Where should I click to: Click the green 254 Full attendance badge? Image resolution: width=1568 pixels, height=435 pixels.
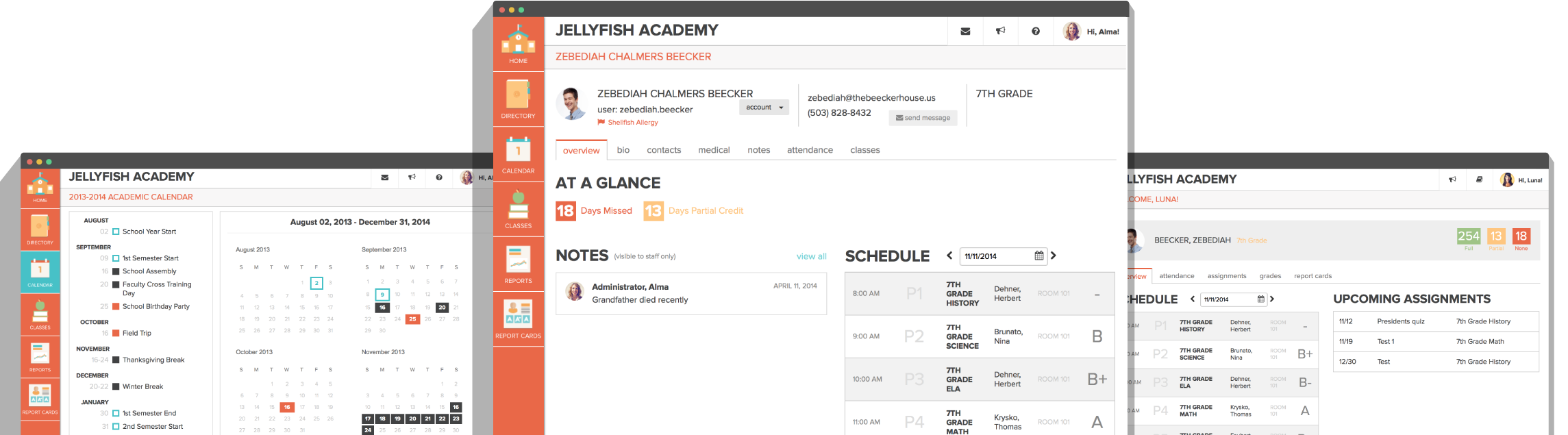(x=1469, y=236)
